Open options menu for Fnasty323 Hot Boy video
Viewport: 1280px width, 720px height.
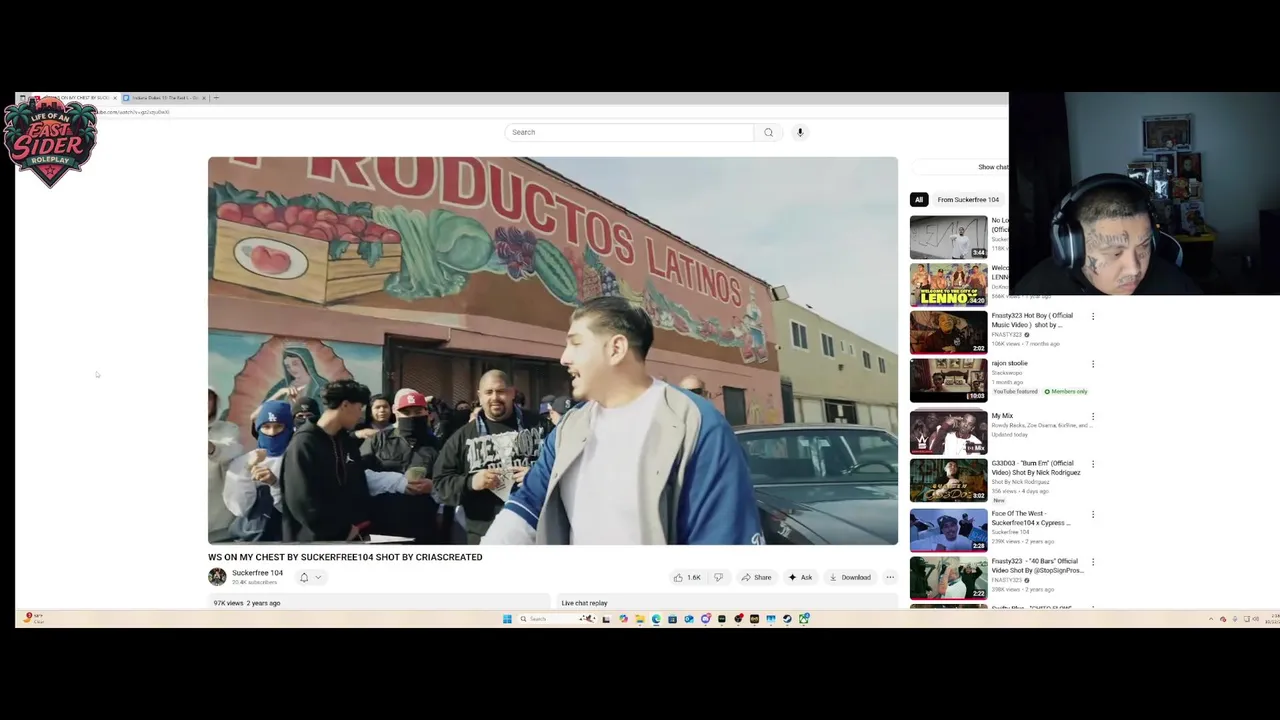click(x=1093, y=317)
